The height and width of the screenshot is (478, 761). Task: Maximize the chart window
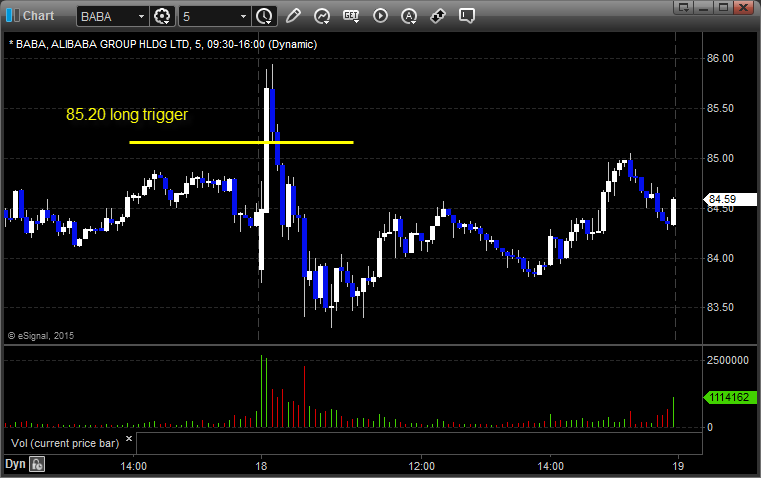[723, 7]
